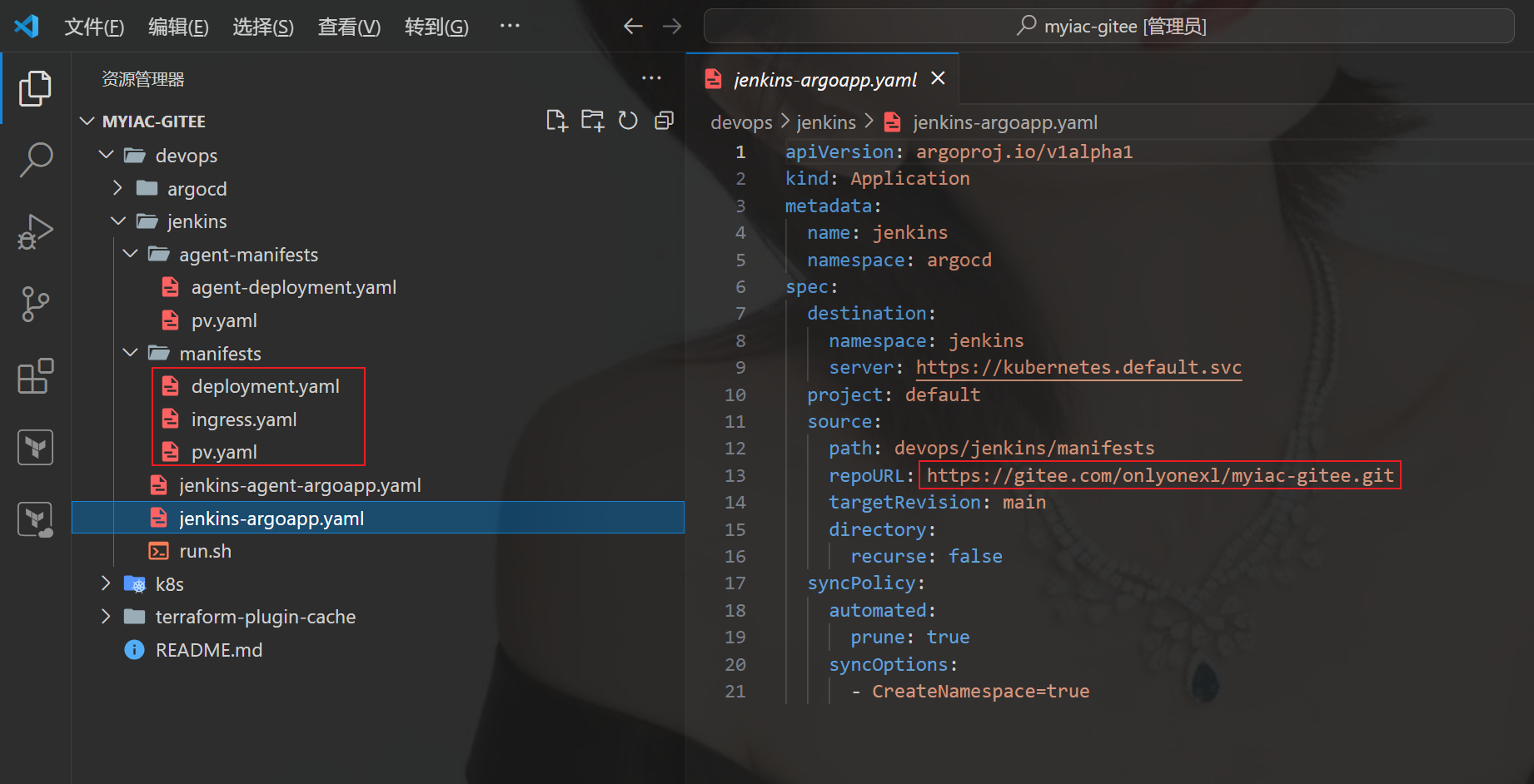Click the command center search box
The height and width of the screenshot is (784, 1534).
(1109, 26)
